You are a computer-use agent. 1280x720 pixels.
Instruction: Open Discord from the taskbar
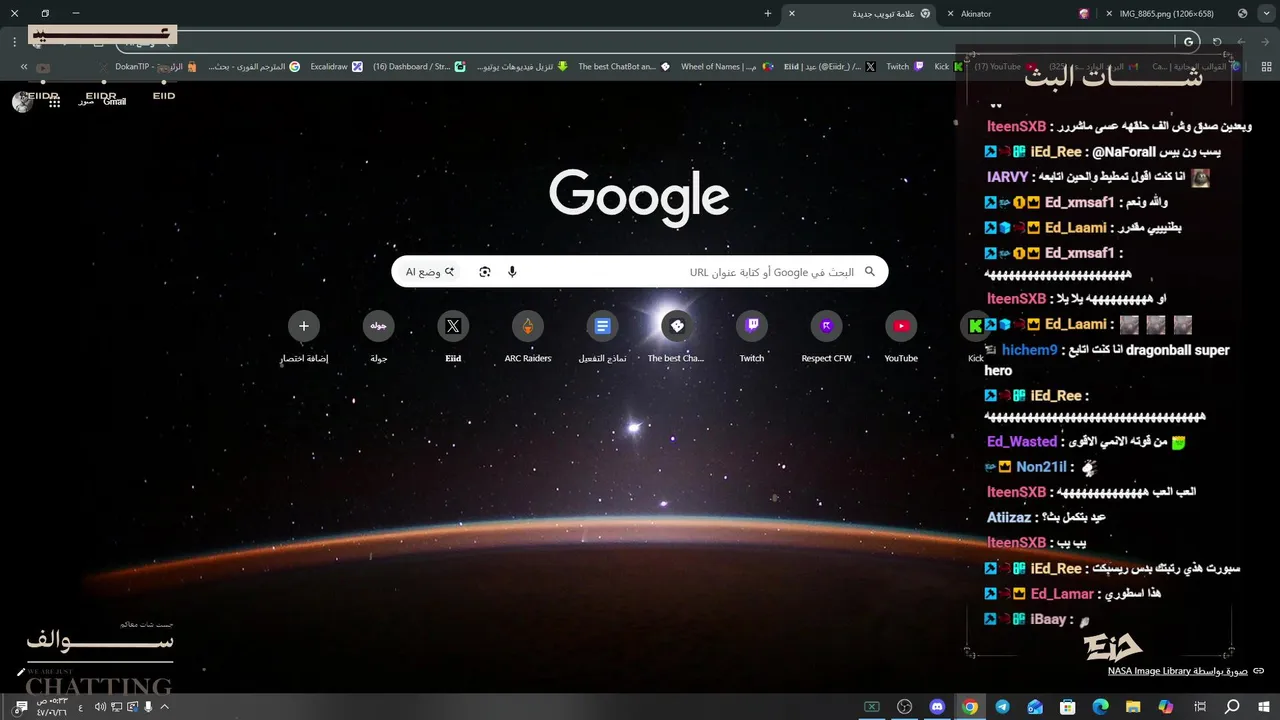point(937,706)
